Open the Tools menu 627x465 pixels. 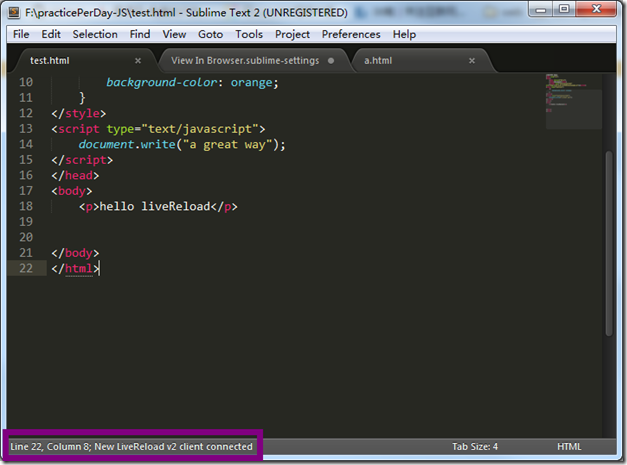[x=249, y=34]
